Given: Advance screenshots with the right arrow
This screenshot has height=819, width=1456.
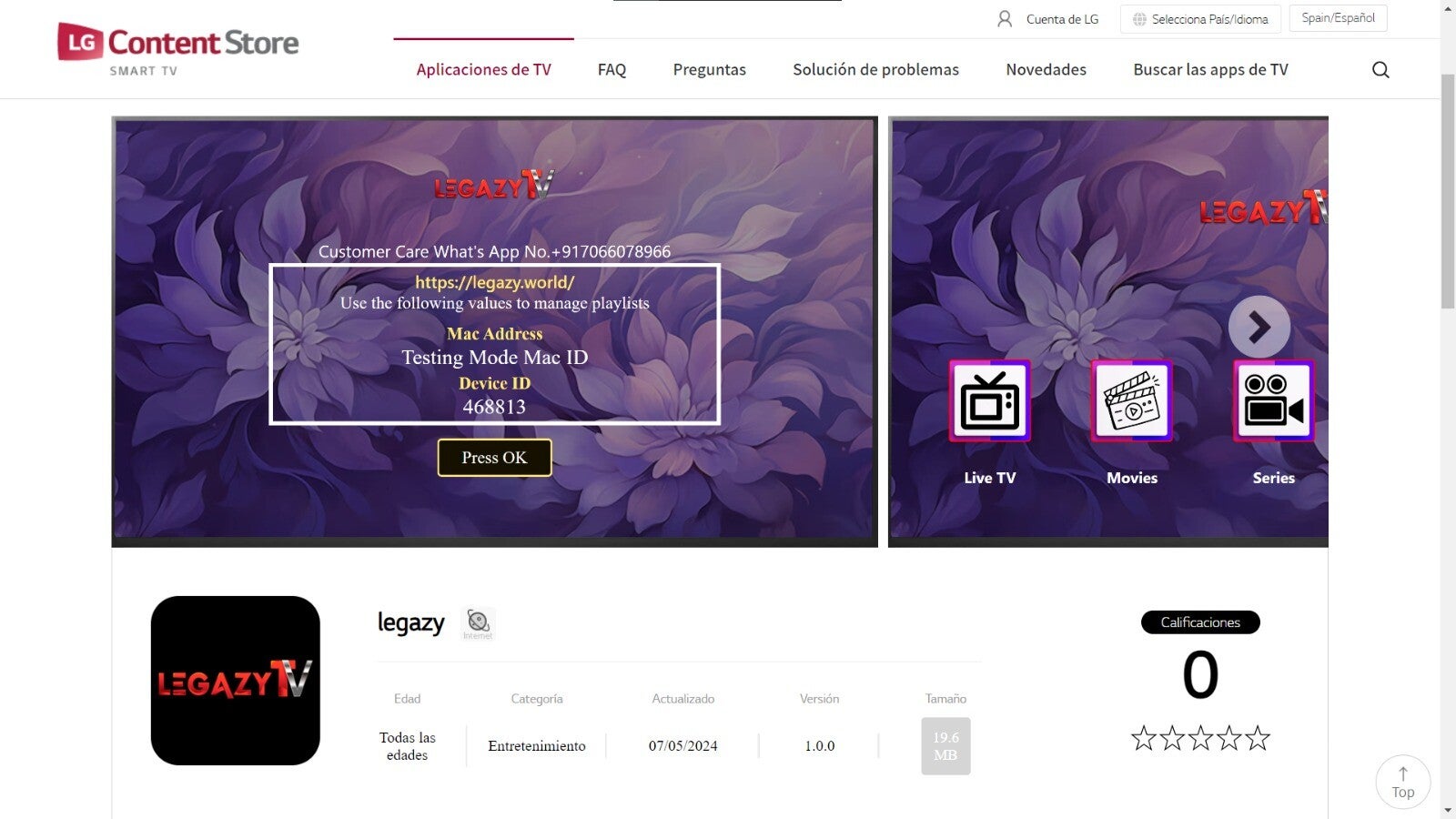Looking at the screenshot, I should tap(1259, 327).
